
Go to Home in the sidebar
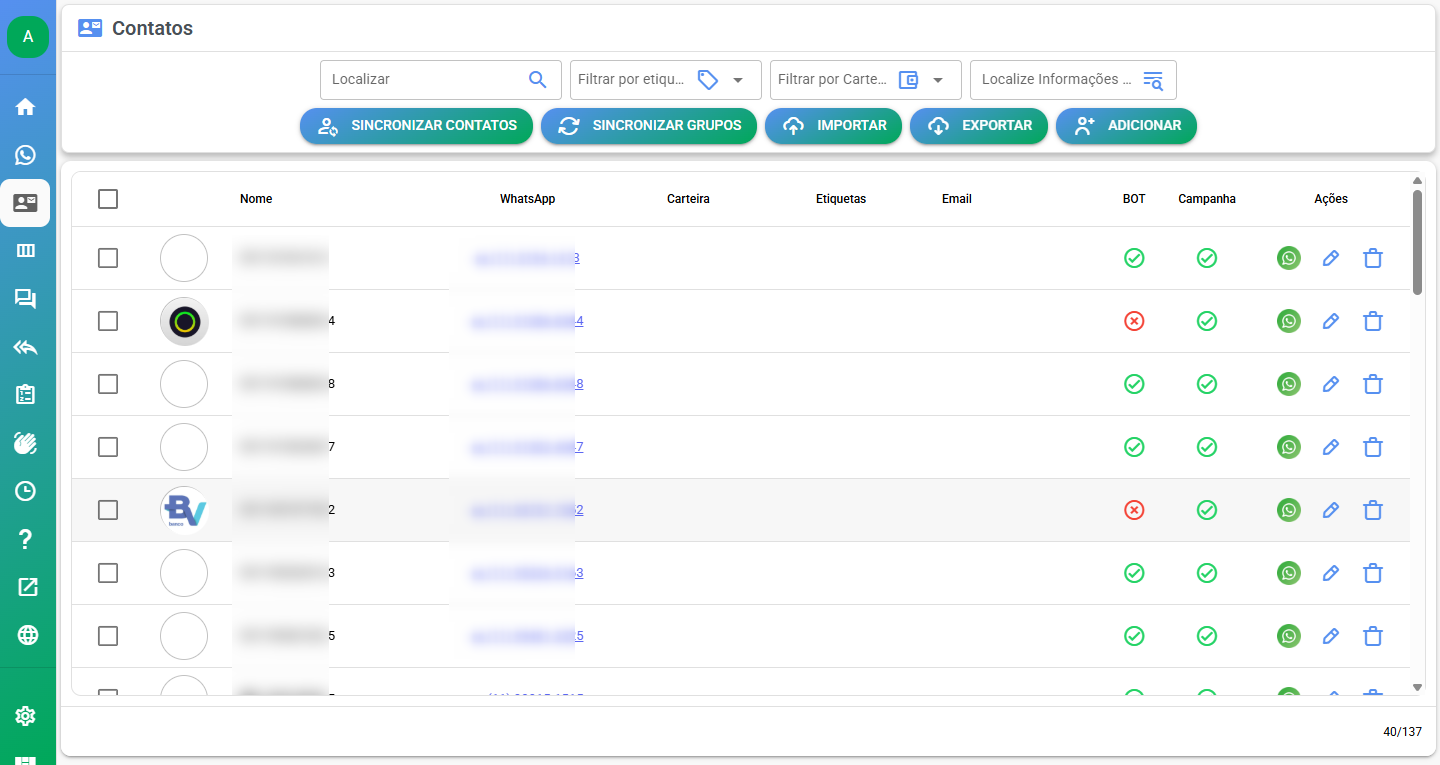(26, 107)
